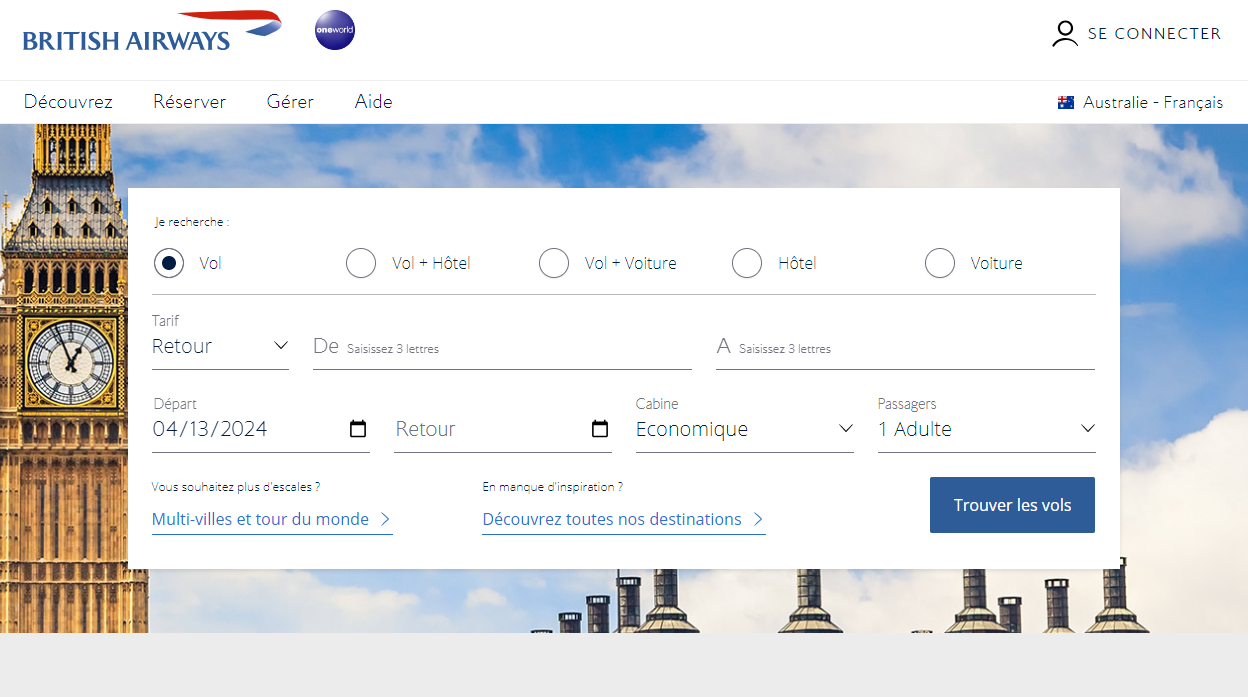The height and width of the screenshot is (697, 1248).
Task: Open the Aide menu
Action: tap(373, 101)
